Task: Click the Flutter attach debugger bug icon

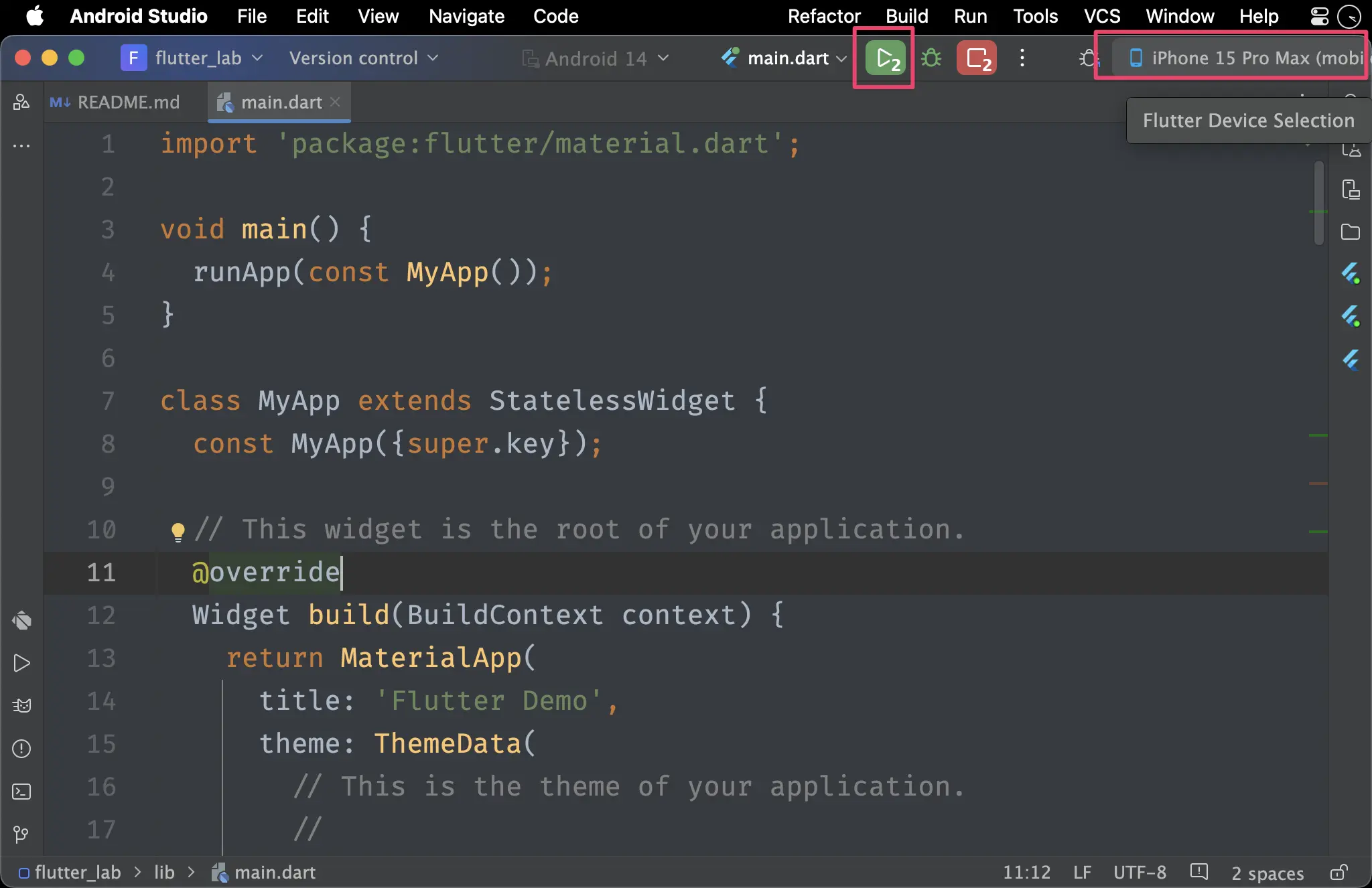Action: click(1089, 59)
